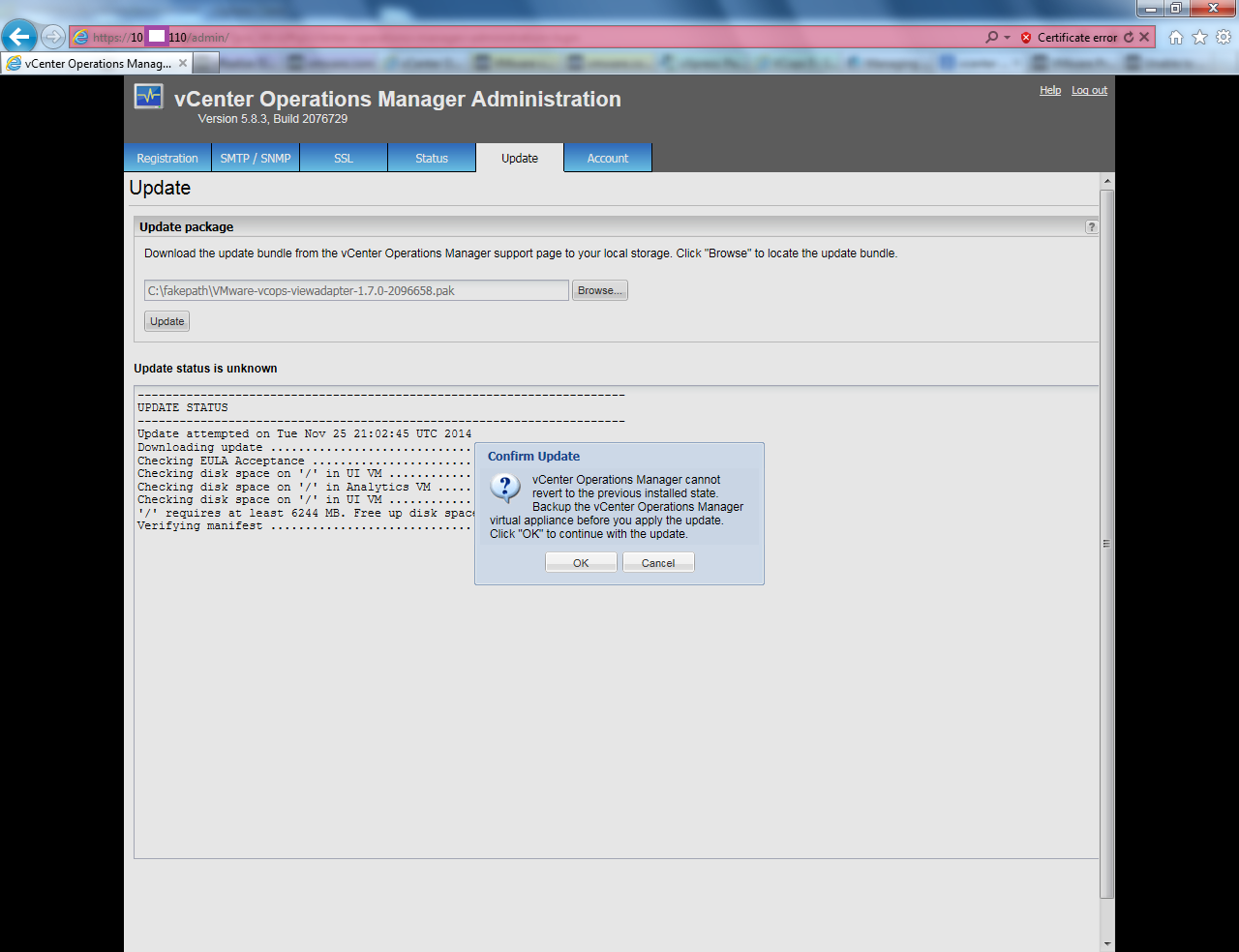Click the 'Update status is unknown' text
This screenshot has height=952, width=1239.
click(x=205, y=369)
